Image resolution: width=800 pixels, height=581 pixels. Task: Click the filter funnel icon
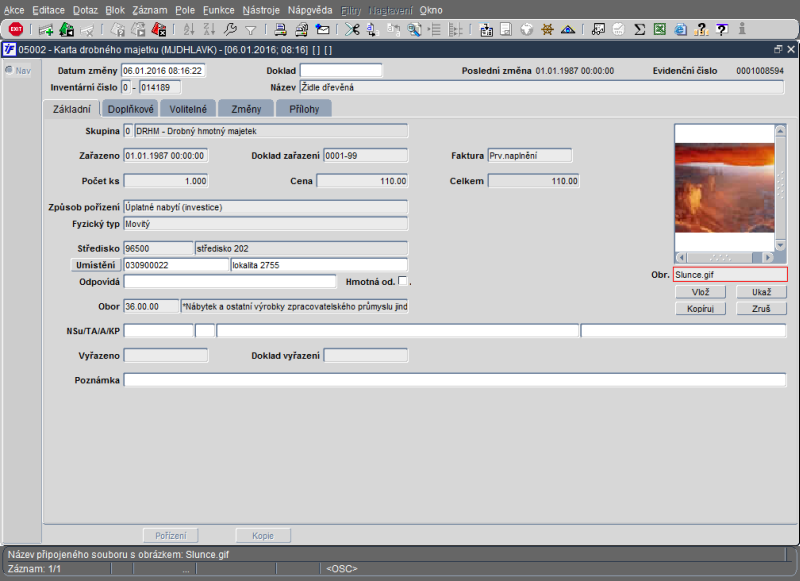tap(251, 30)
